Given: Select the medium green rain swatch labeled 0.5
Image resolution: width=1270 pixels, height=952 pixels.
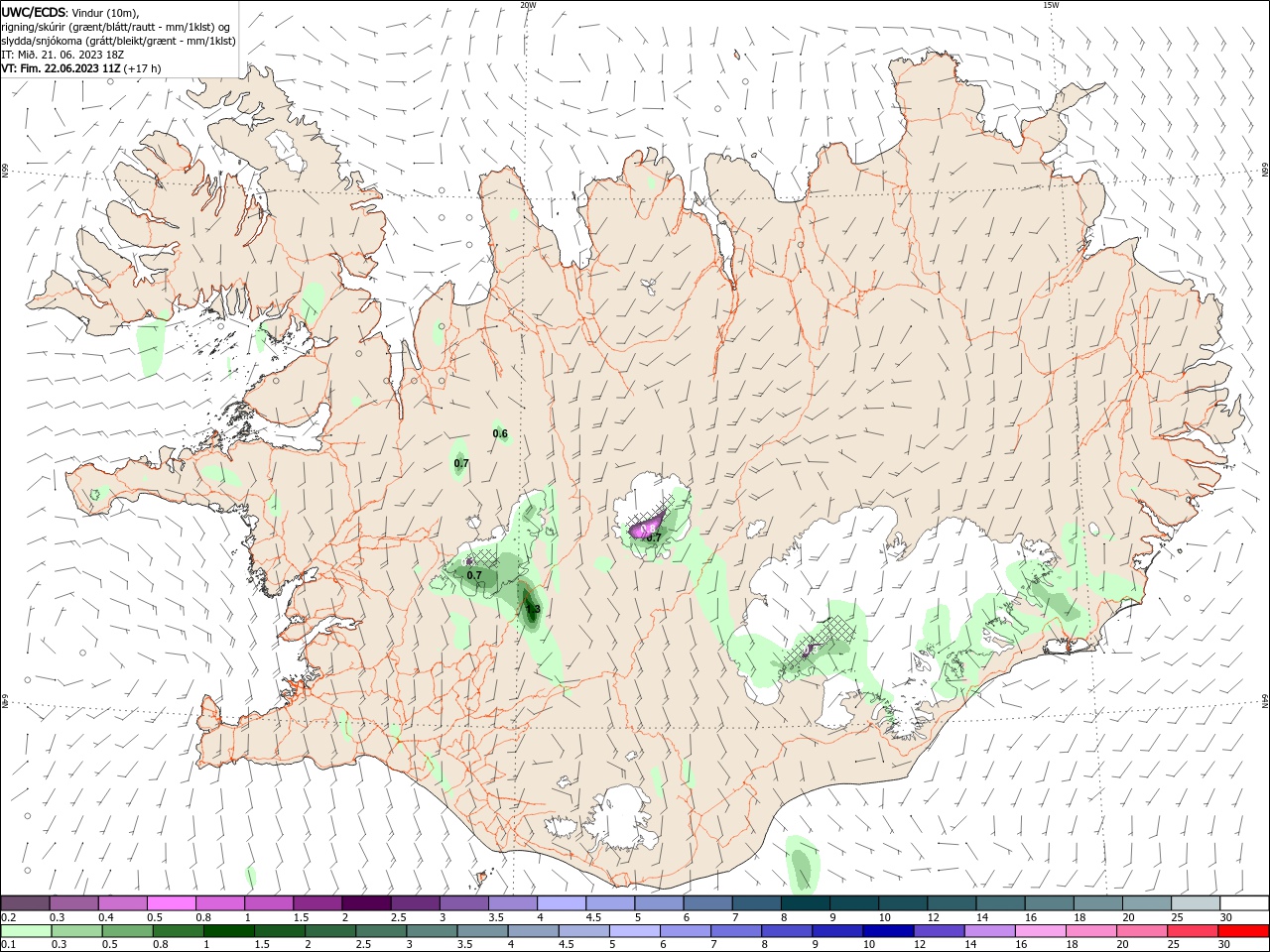Looking at the screenshot, I should pos(127,931).
